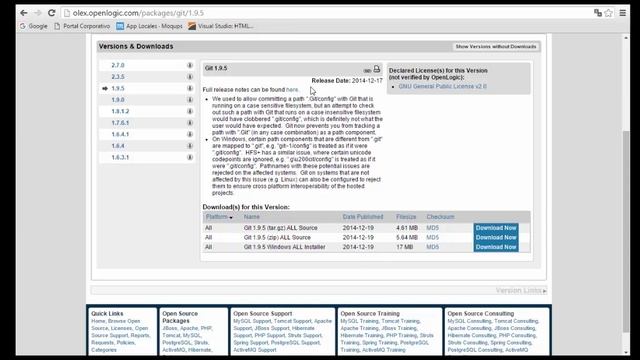Bookmark this page with the star icon
The height and width of the screenshot is (360, 640).
609,13
